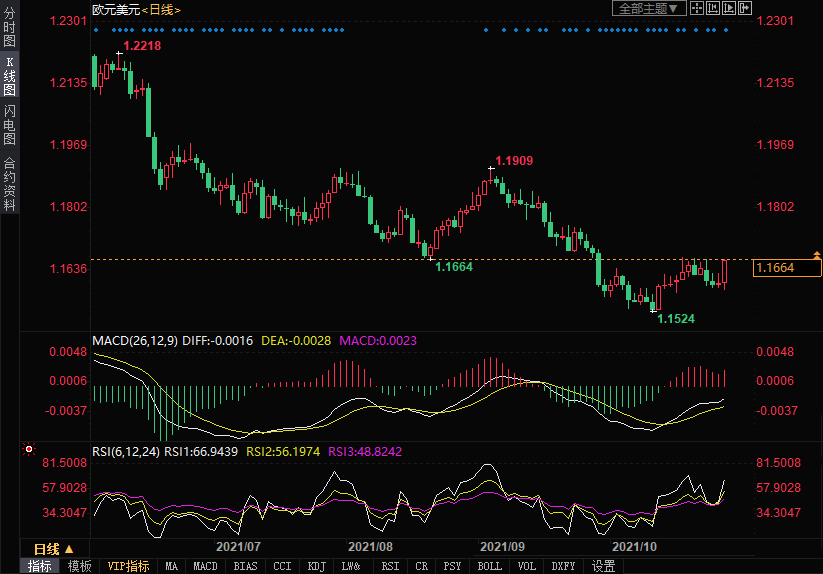Switch to the 模板 tab
This screenshot has width=823, height=574.
80,566
